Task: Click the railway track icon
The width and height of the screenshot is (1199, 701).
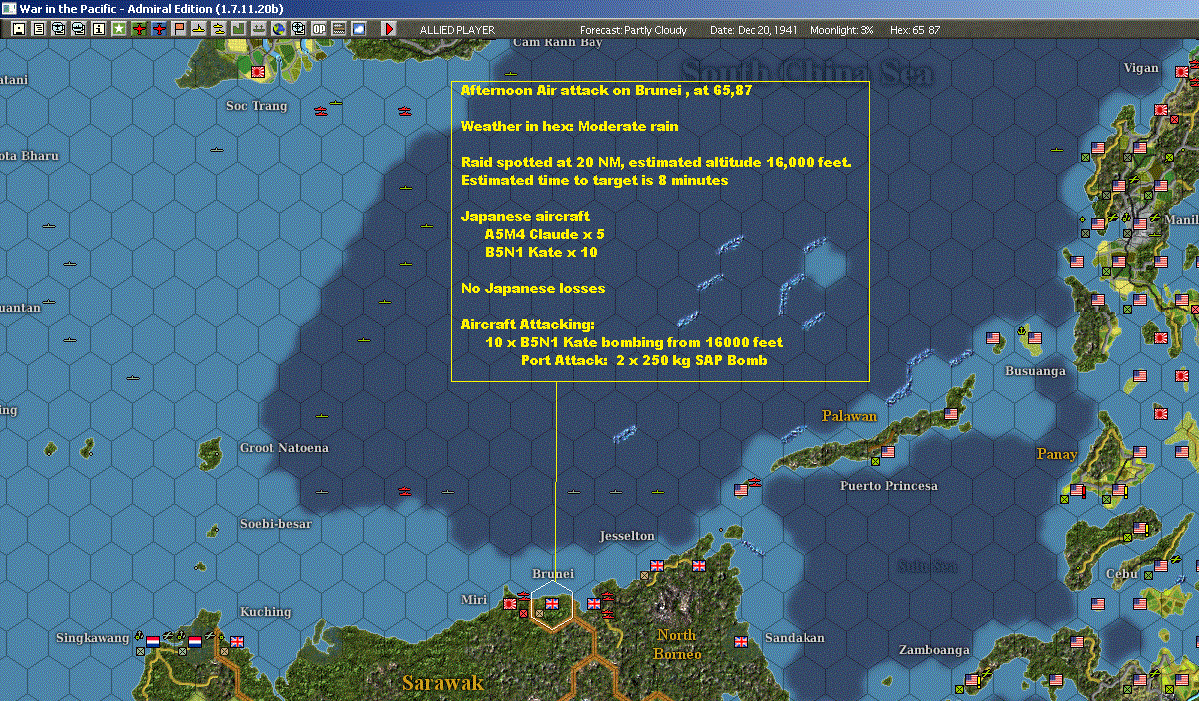Action: point(339,29)
